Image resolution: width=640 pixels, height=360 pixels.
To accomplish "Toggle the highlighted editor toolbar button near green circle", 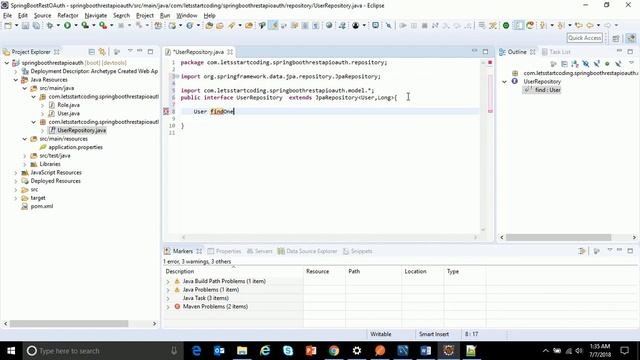I will pos(518,25).
